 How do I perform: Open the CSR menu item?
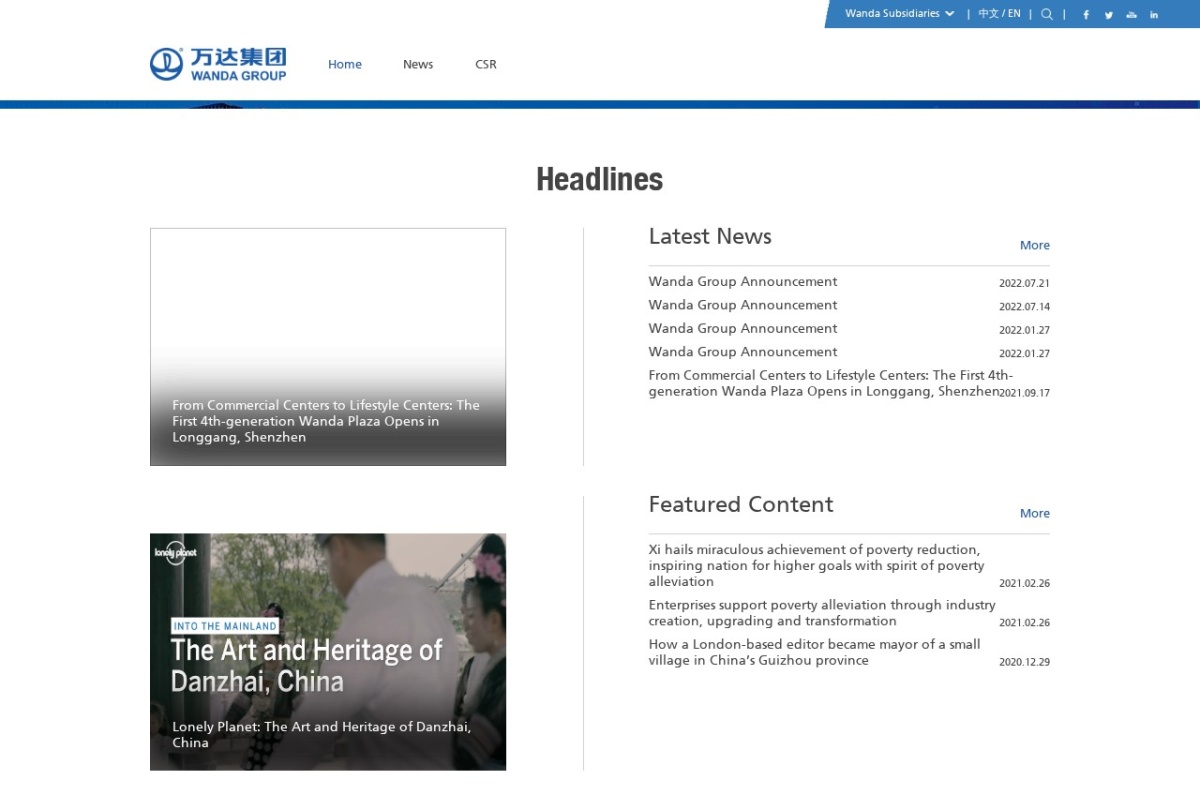pos(486,64)
